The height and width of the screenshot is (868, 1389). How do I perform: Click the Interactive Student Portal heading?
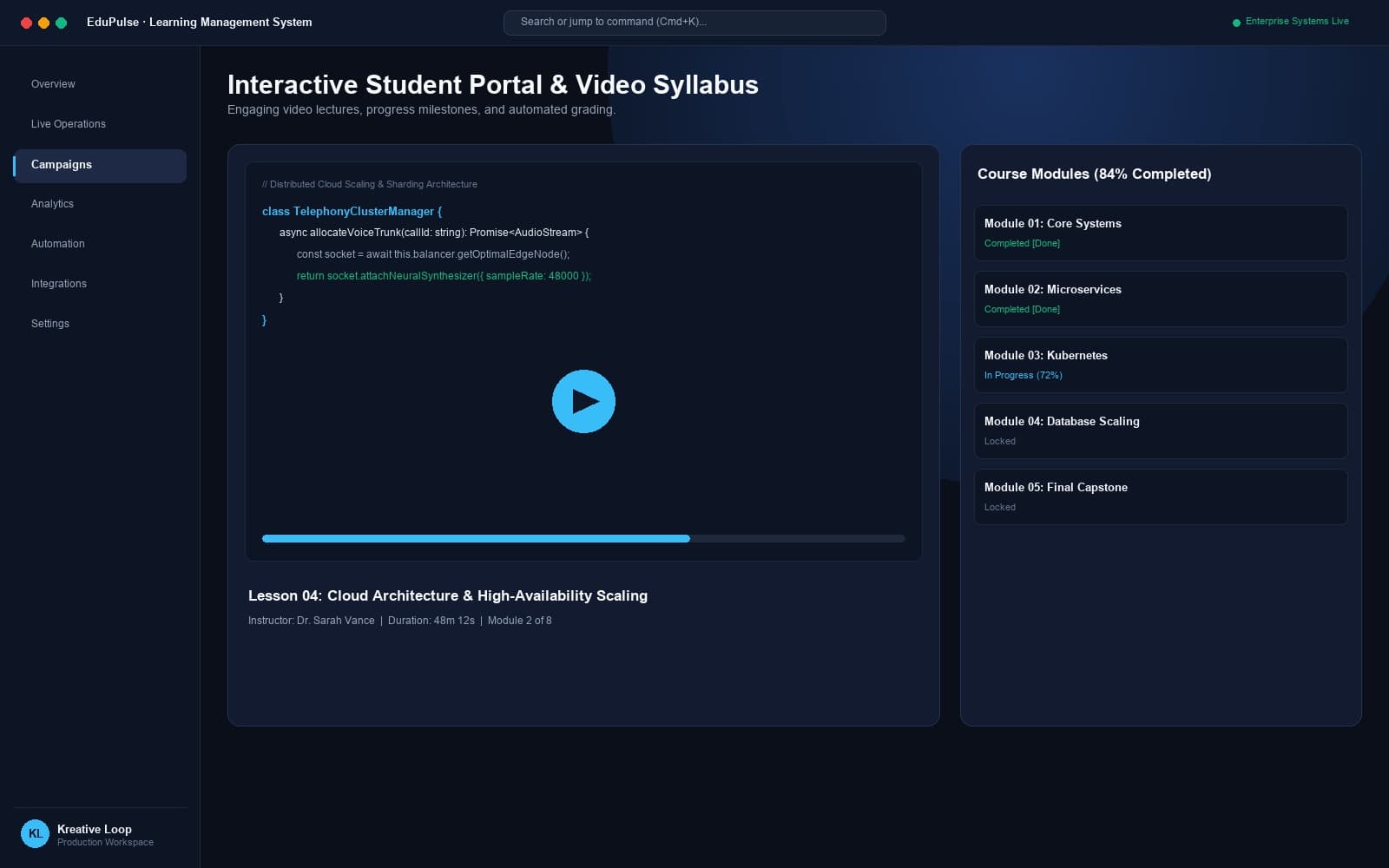coord(493,84)
